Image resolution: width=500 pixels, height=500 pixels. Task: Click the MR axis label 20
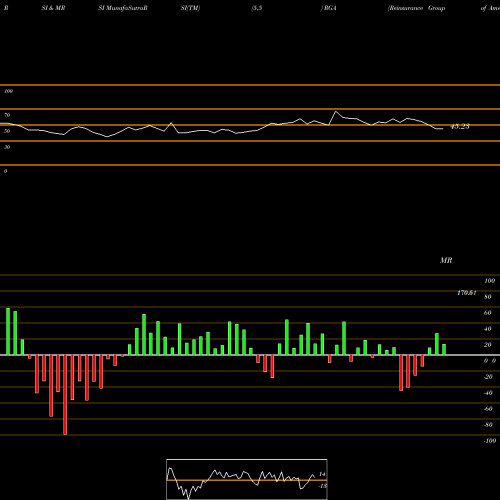pyautogui.click(x=488, y=345)
